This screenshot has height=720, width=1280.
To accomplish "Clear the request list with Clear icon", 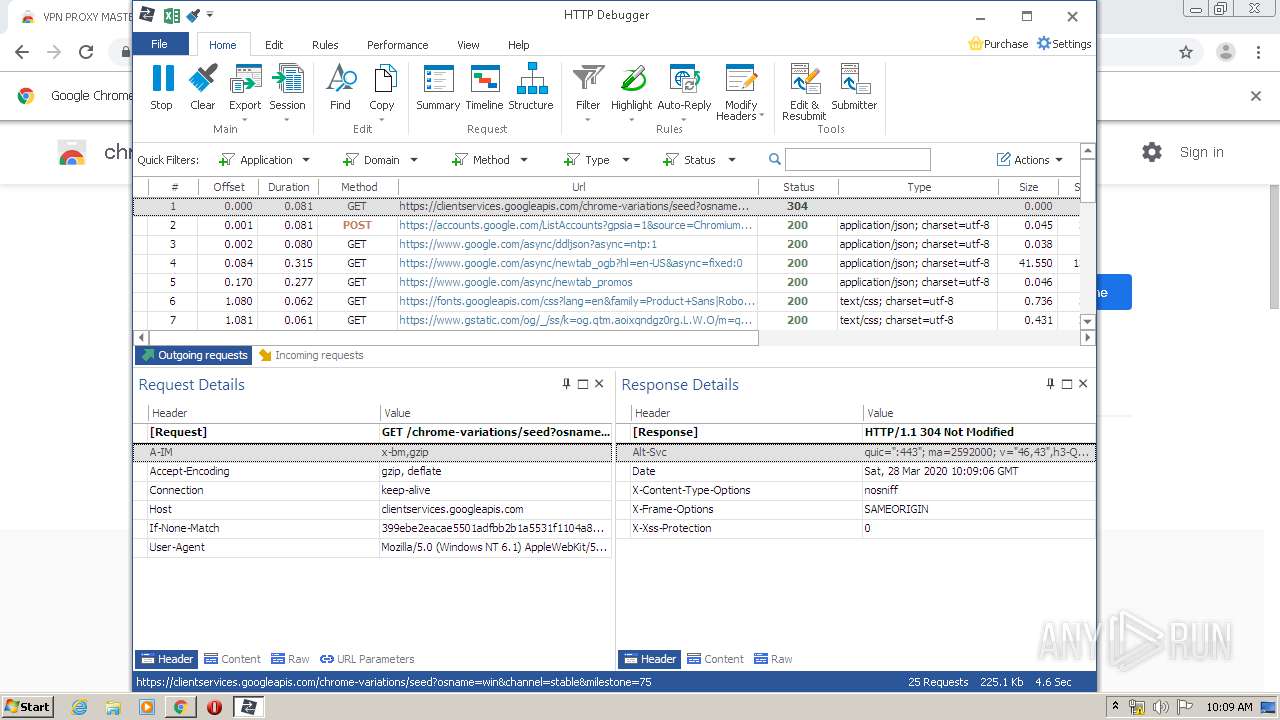I will [202, 87].
